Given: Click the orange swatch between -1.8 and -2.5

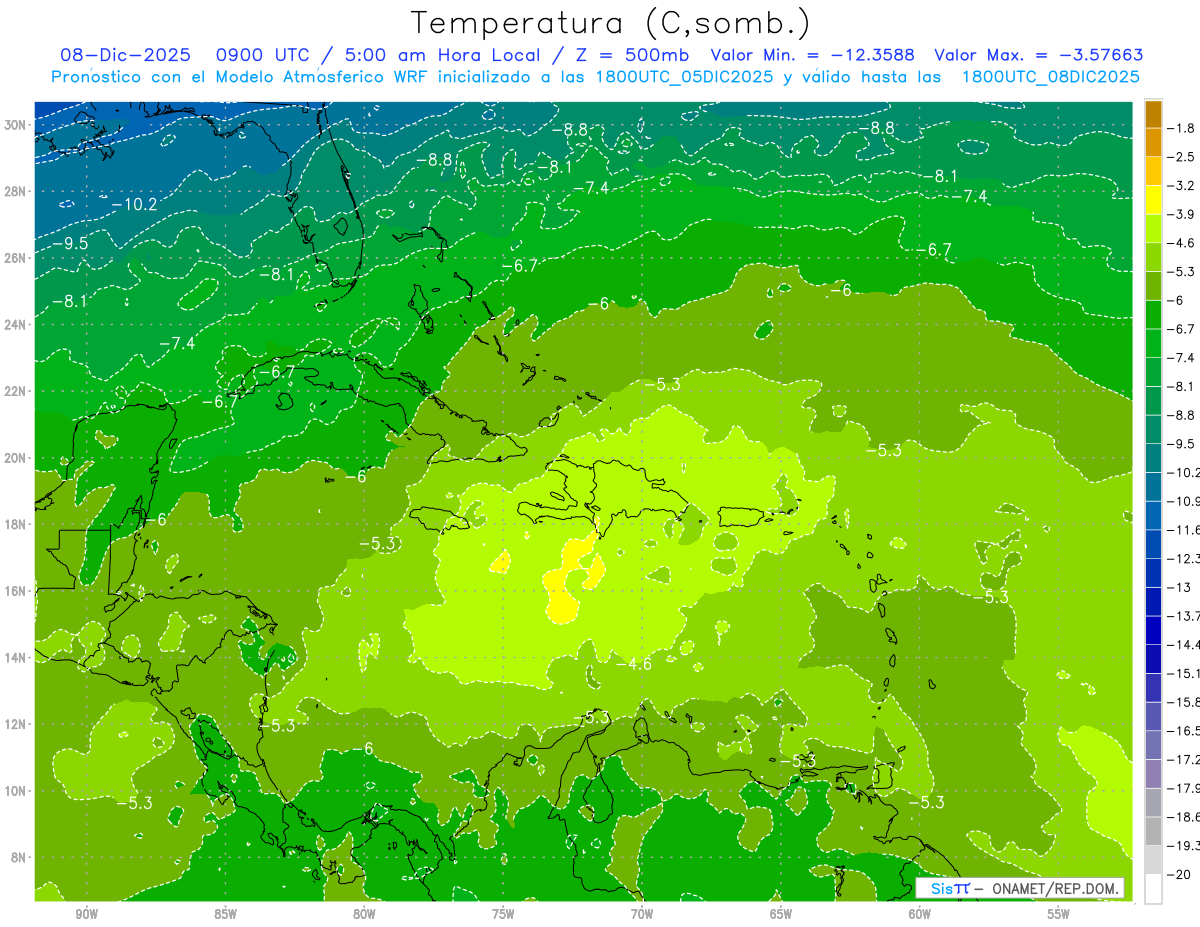Looking at the screenshot, I should [1153, 142].
